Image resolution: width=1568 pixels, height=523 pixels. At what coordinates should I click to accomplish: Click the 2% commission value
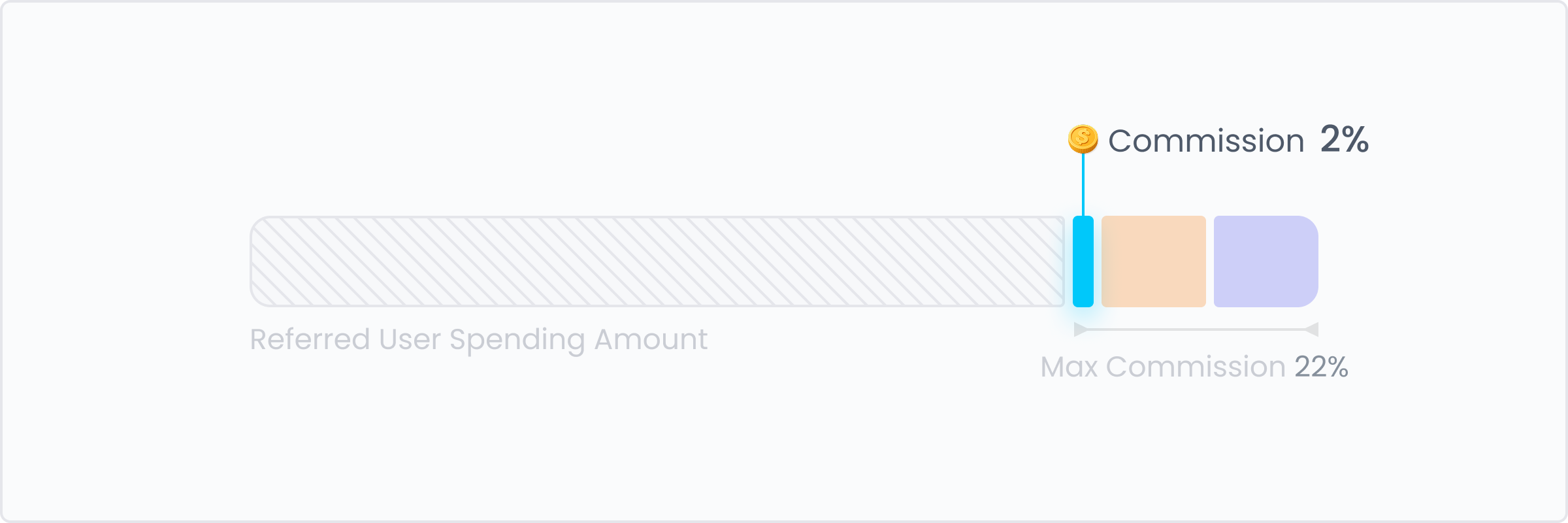coord(1345,139)
